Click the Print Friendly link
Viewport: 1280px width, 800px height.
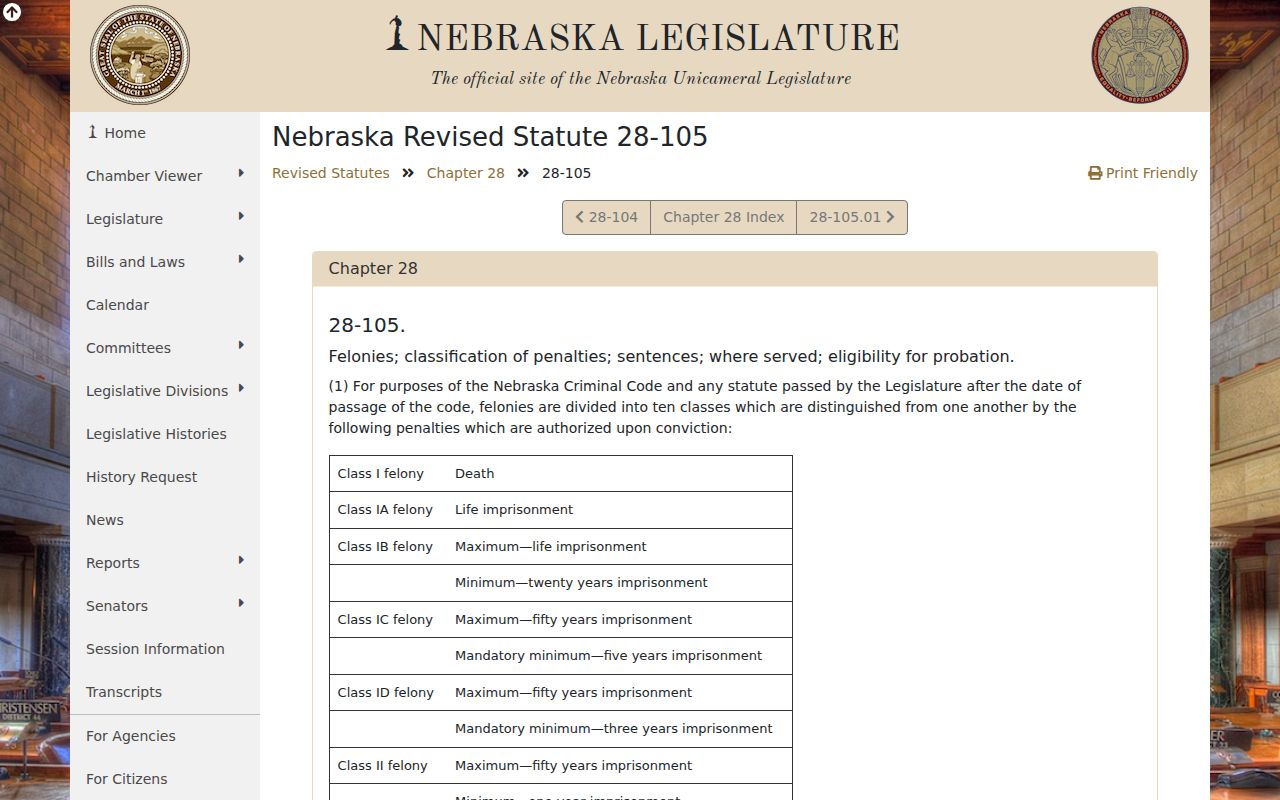(1143, 173)
